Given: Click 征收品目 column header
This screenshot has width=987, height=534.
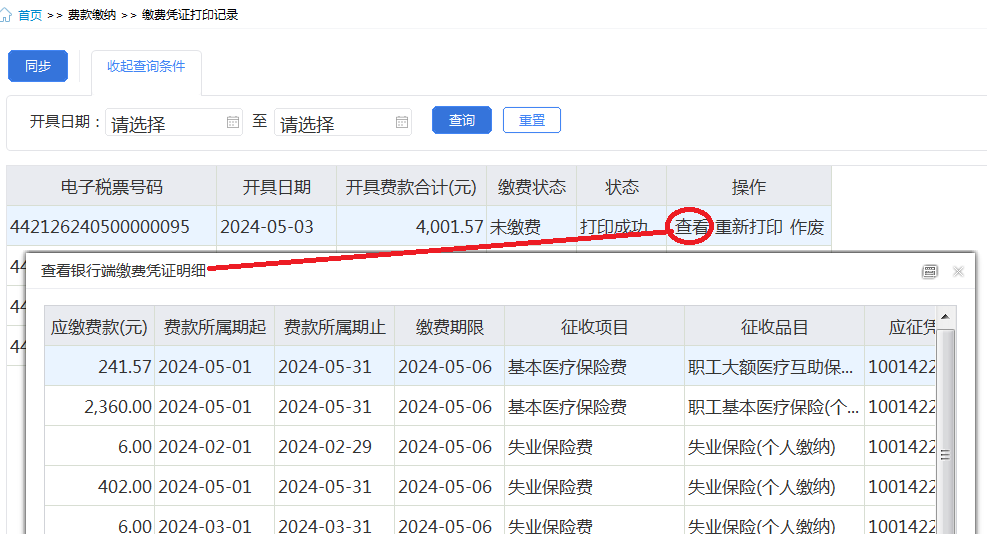Looking at the screenshot, I should tap(774, 327).
